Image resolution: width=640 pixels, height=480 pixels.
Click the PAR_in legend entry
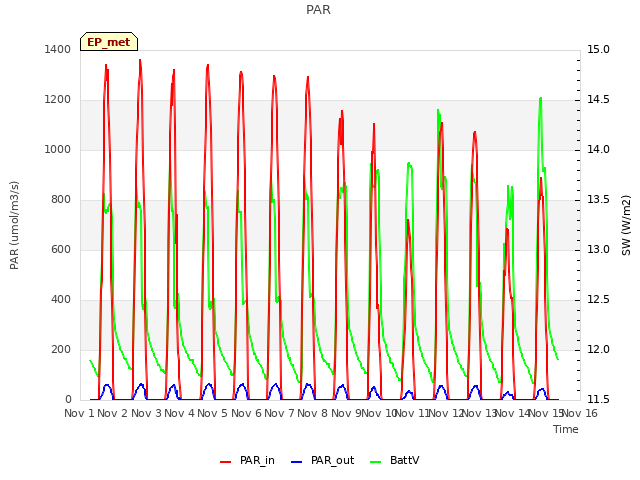tap(247, 461)
